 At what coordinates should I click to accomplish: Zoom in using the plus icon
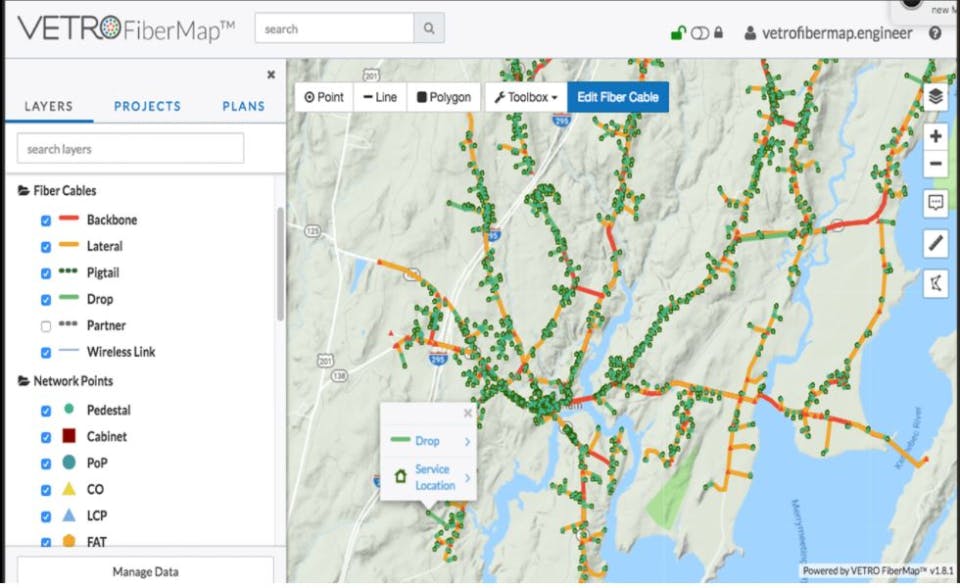pos(934,135)
